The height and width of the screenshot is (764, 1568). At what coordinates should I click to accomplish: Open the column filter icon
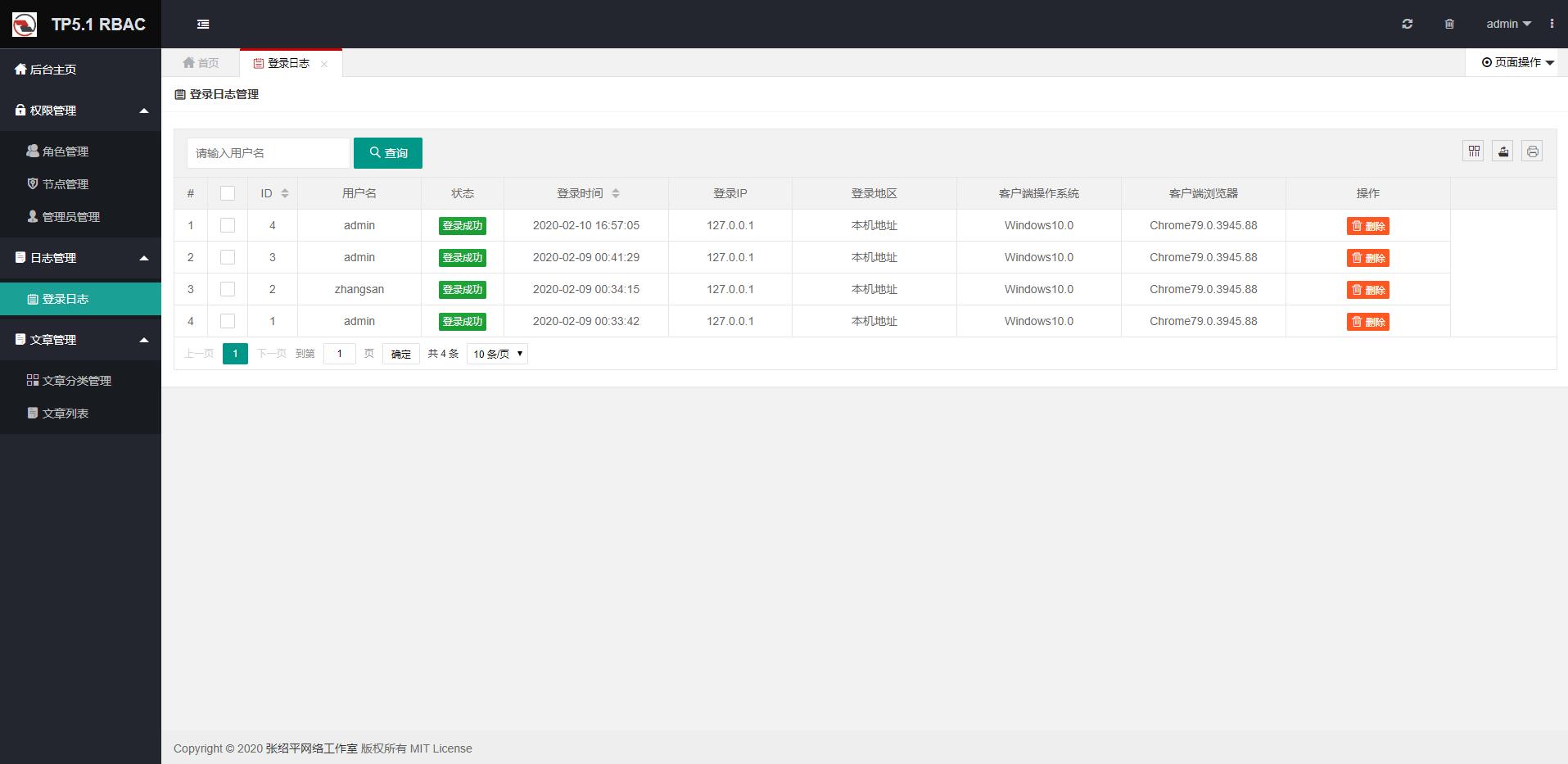coord(1474,151)
